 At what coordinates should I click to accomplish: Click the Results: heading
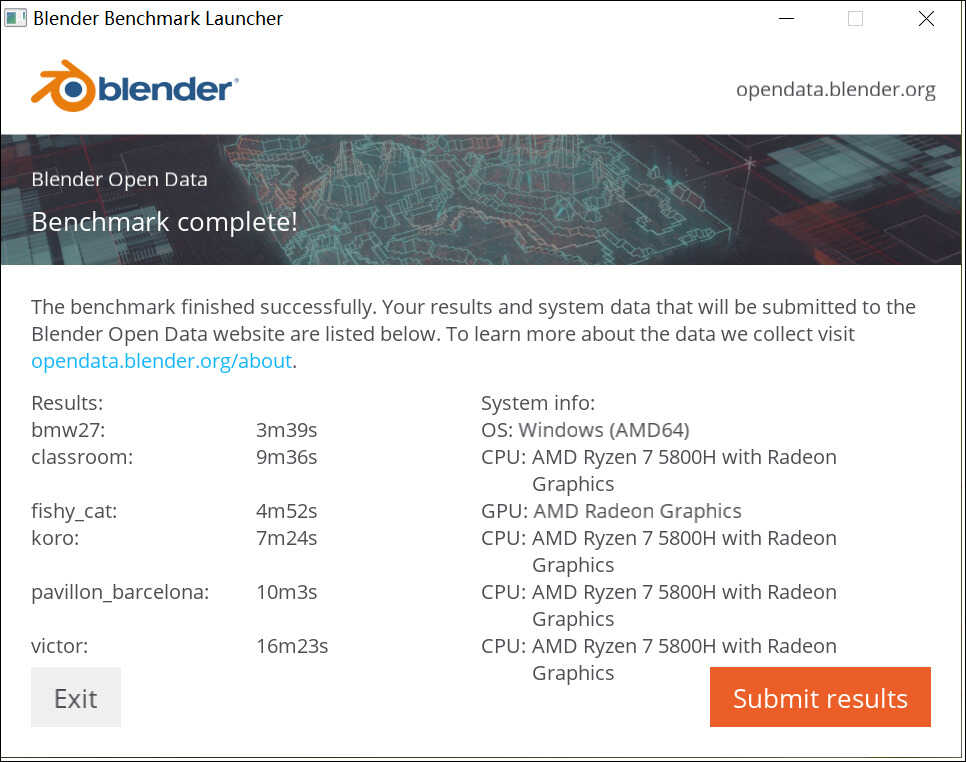(67, 403)
